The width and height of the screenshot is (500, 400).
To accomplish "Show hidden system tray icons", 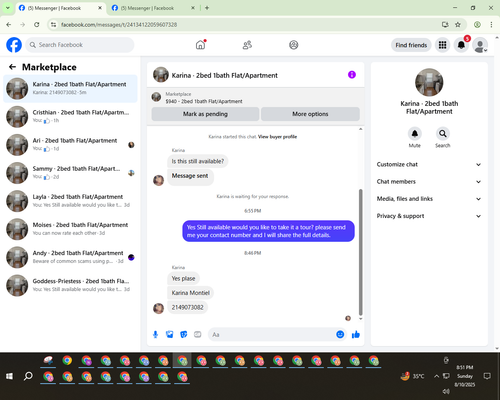I will coord(436,376).
